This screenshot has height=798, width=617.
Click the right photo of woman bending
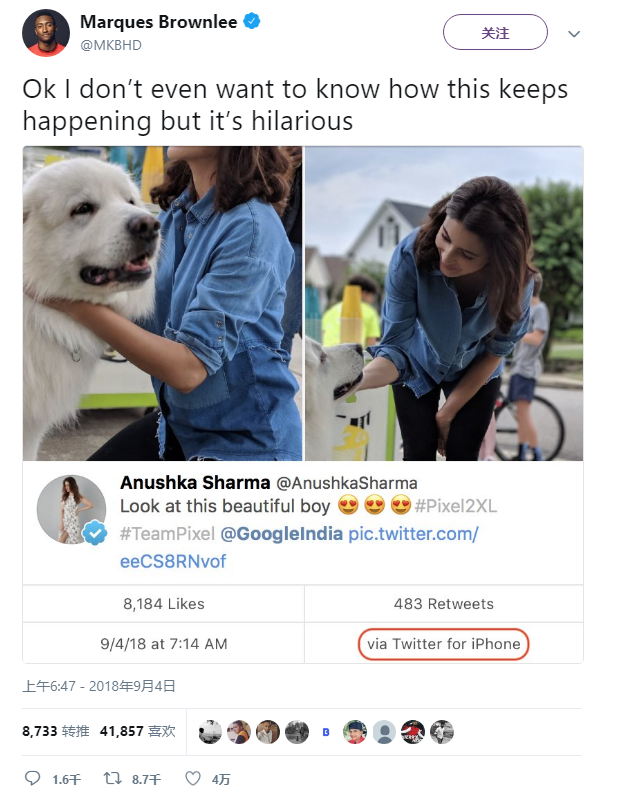coord(444,303)
